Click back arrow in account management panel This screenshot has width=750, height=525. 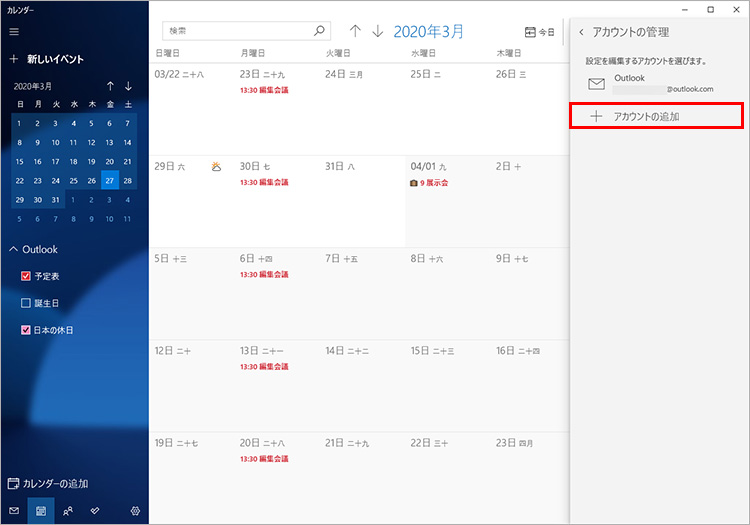click(x=581, y=32)
